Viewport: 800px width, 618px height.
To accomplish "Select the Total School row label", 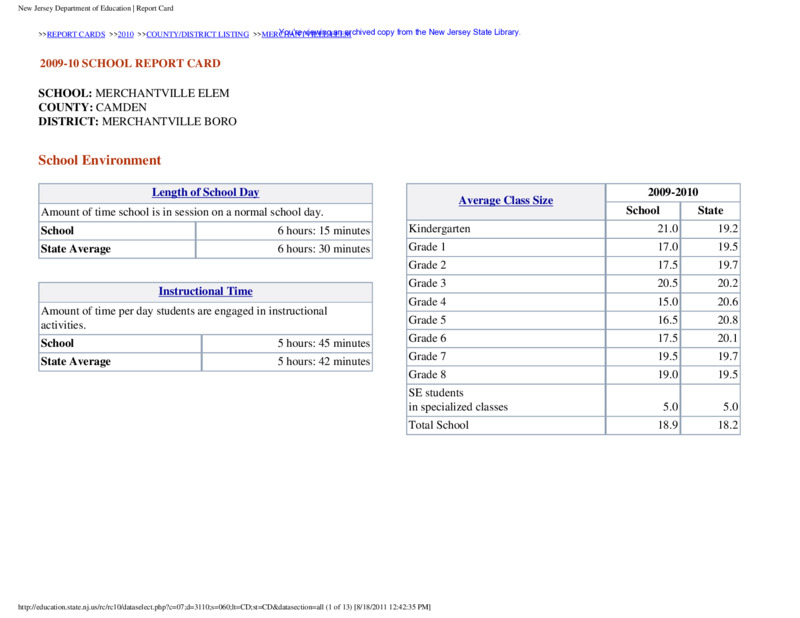I will pyautogui.click(x=438, y=425).
